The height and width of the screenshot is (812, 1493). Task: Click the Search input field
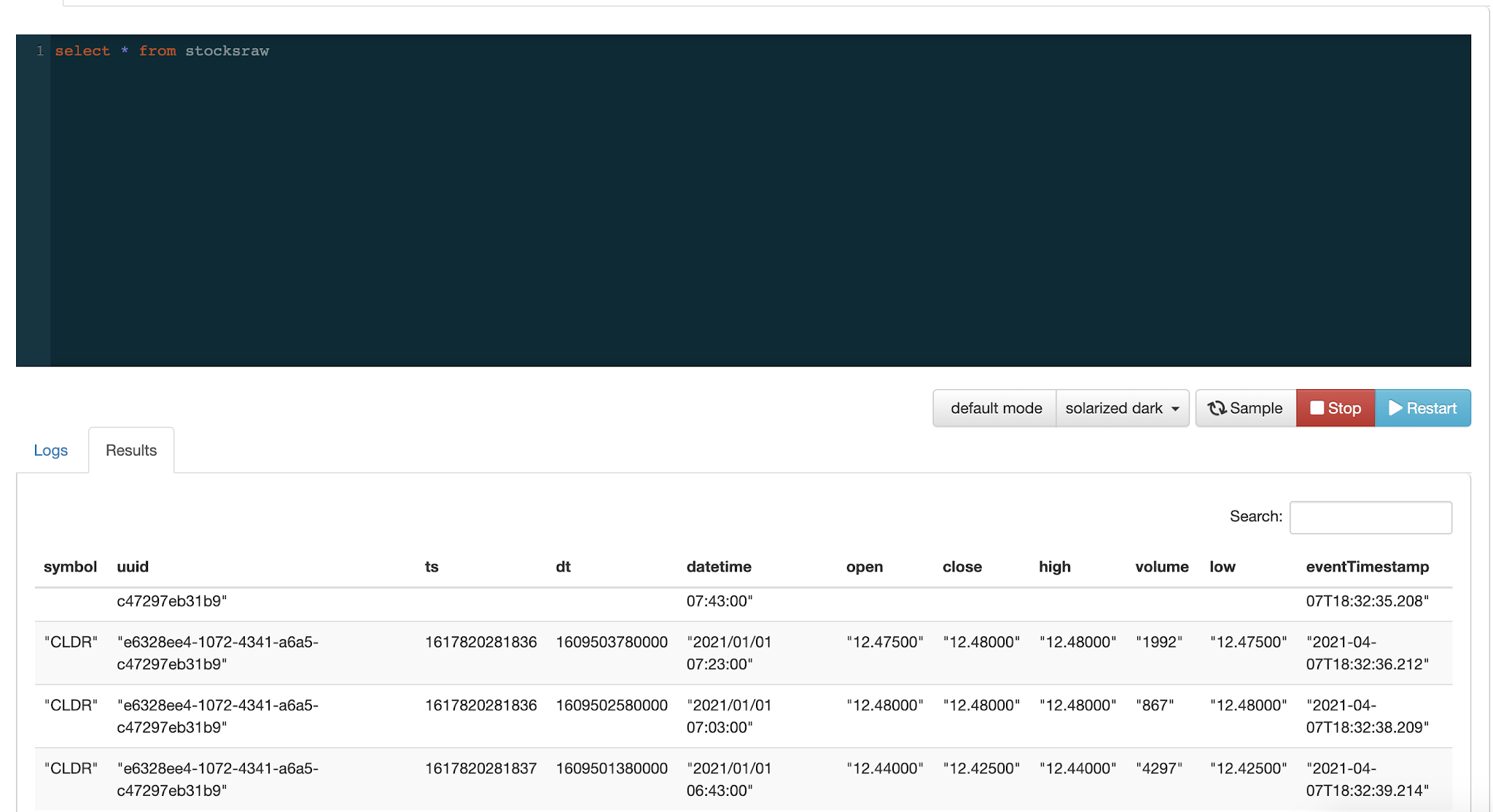(1370, 518)
